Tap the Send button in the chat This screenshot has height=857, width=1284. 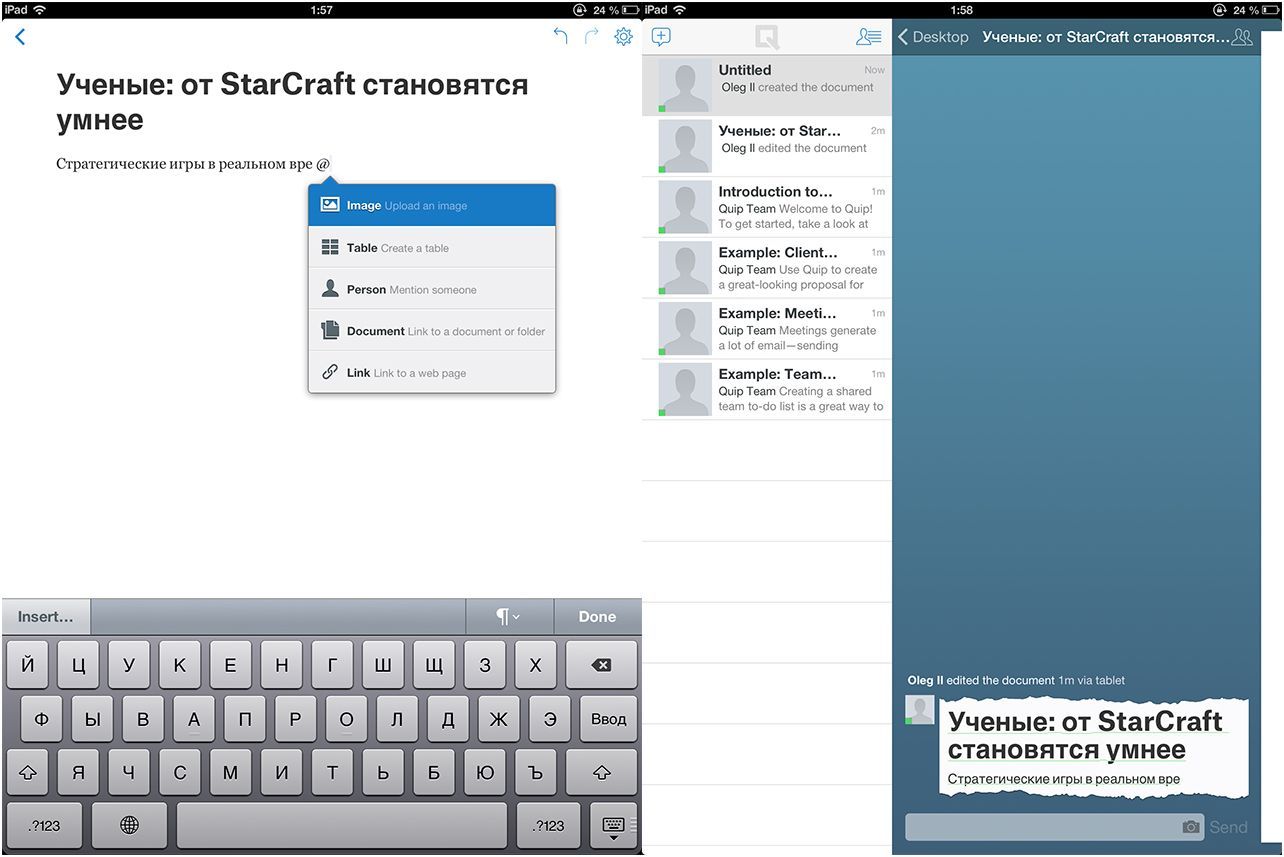click(x=1228, y=827)
